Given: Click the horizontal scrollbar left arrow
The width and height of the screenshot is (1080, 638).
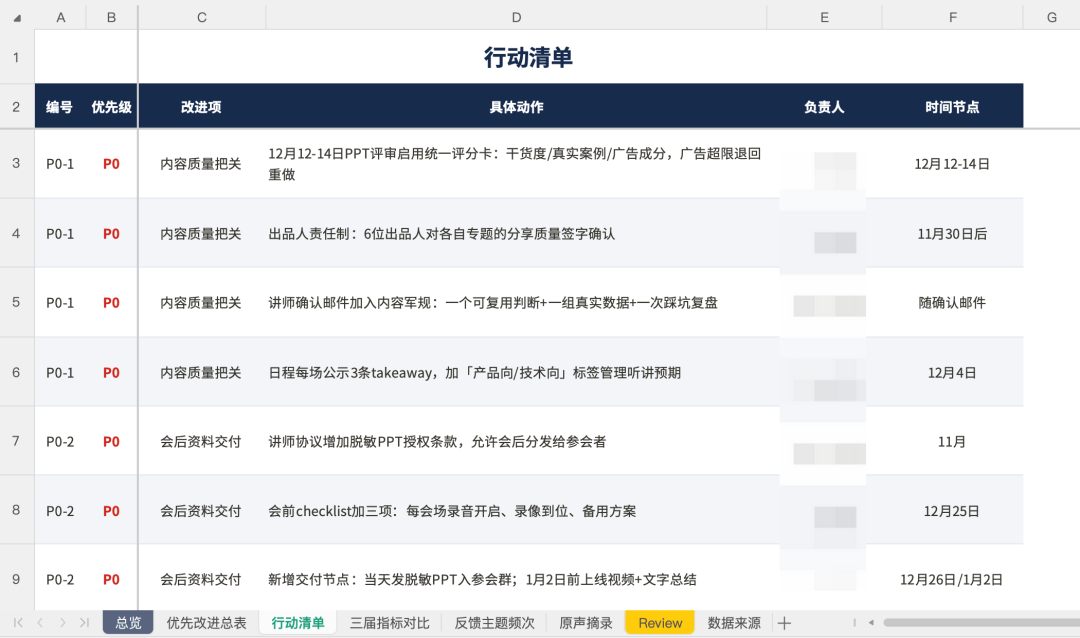Looking at the screenshot, I should pos(871,623).
